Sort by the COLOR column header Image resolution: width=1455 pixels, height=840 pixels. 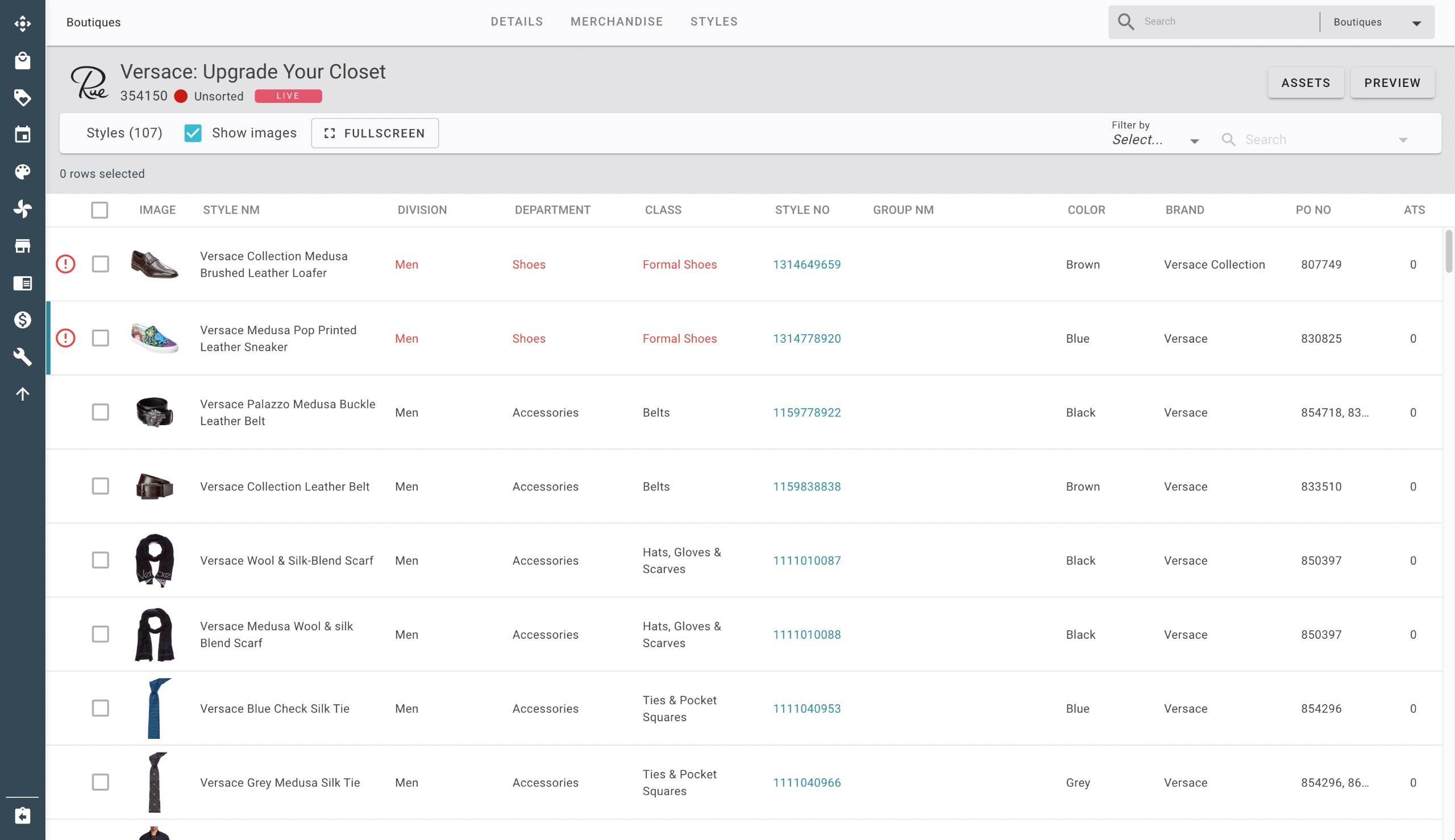(x=1086, y=210)
